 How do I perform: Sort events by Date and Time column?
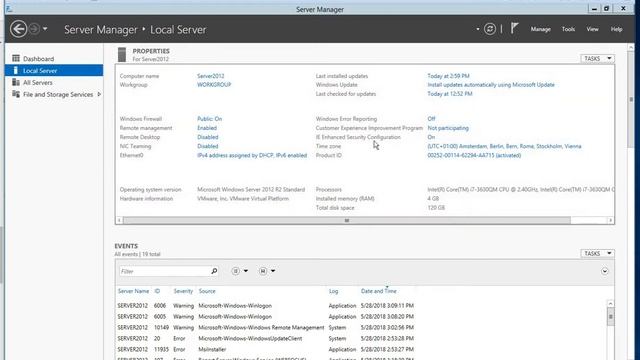coord(378,291)
